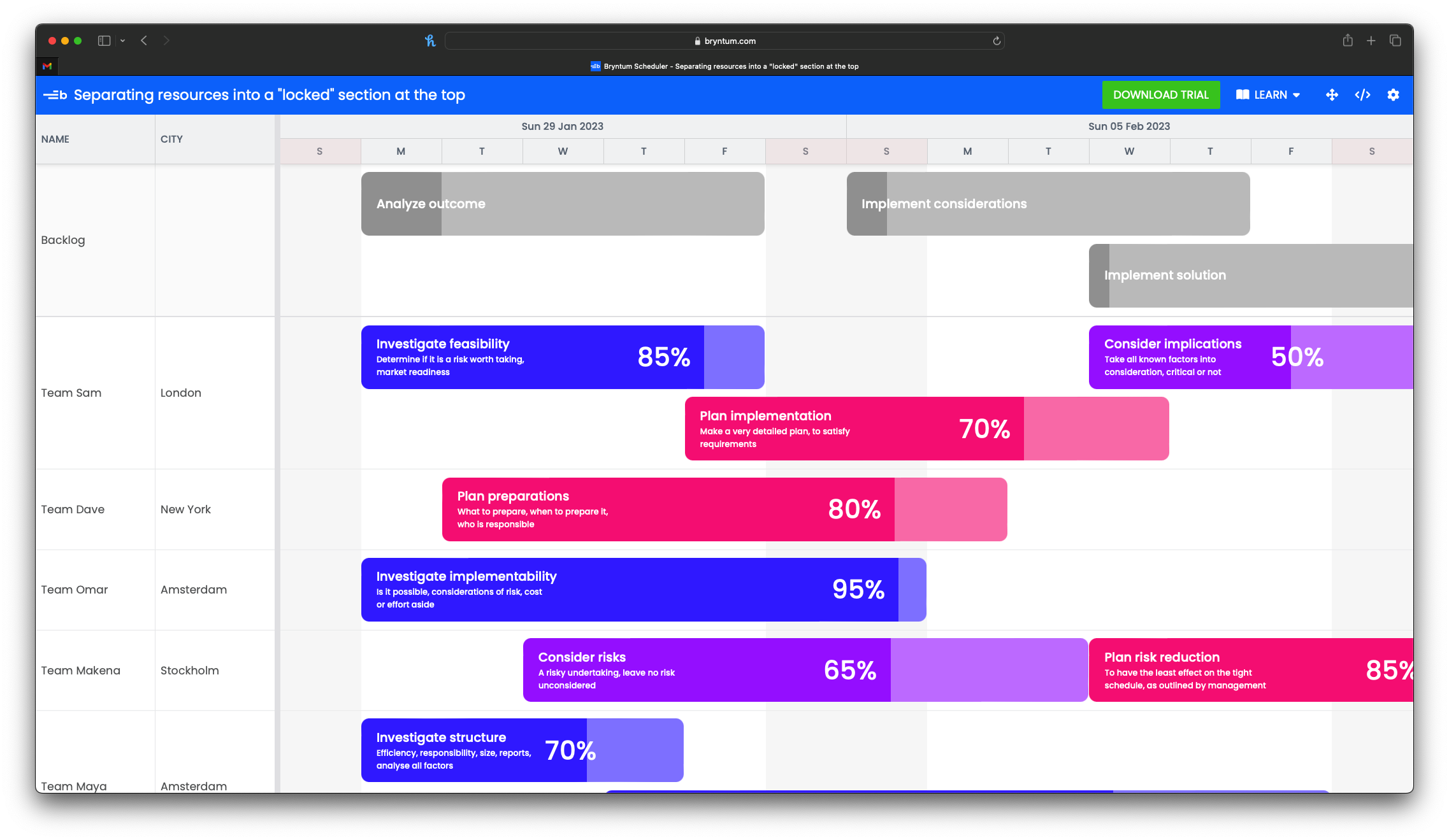Open the pinned Gmail tab
This screenshot has height=840, width=1449.
tap(47, 66)
